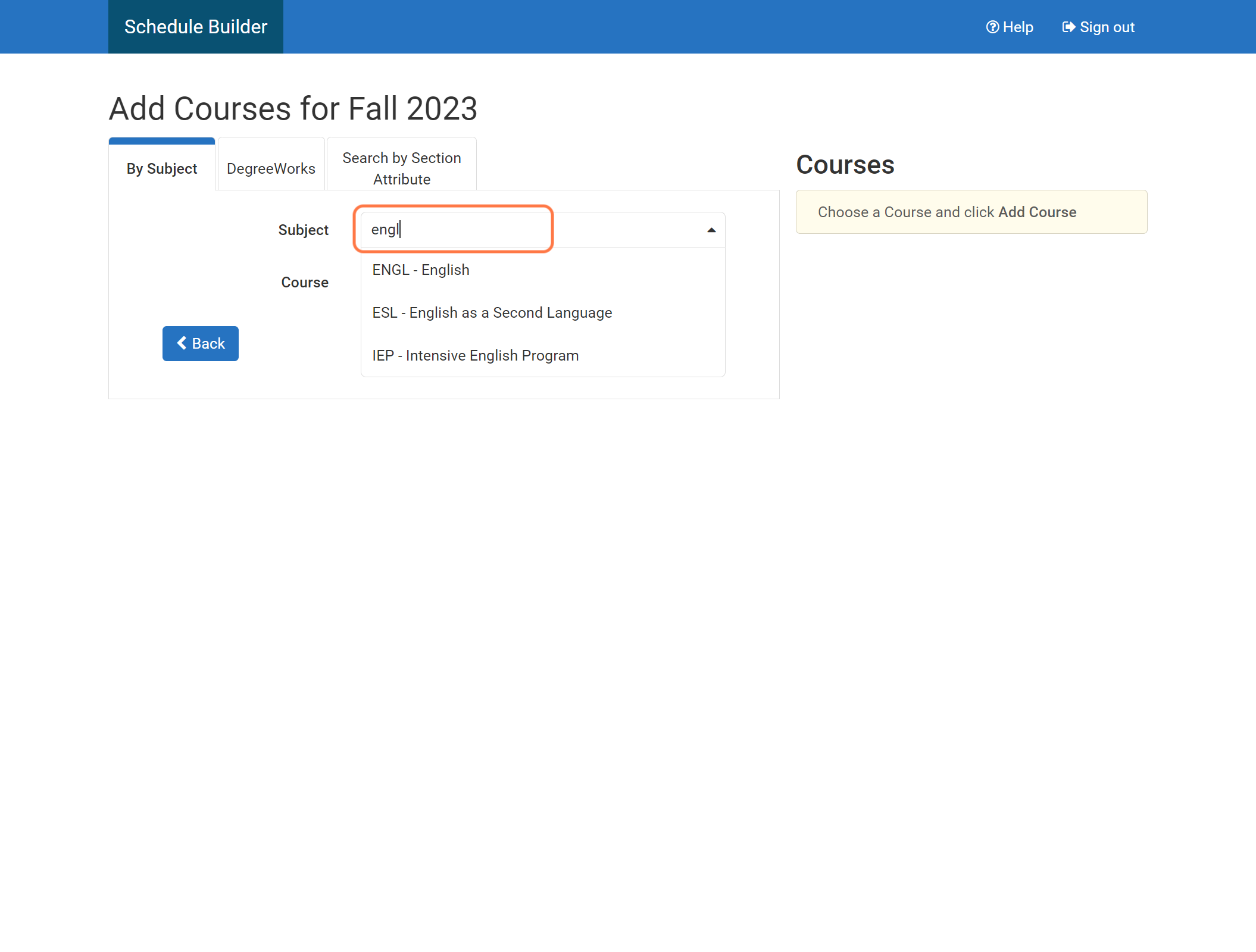Click the Add Courses for Fall 2023 heading

click(293, 108)
